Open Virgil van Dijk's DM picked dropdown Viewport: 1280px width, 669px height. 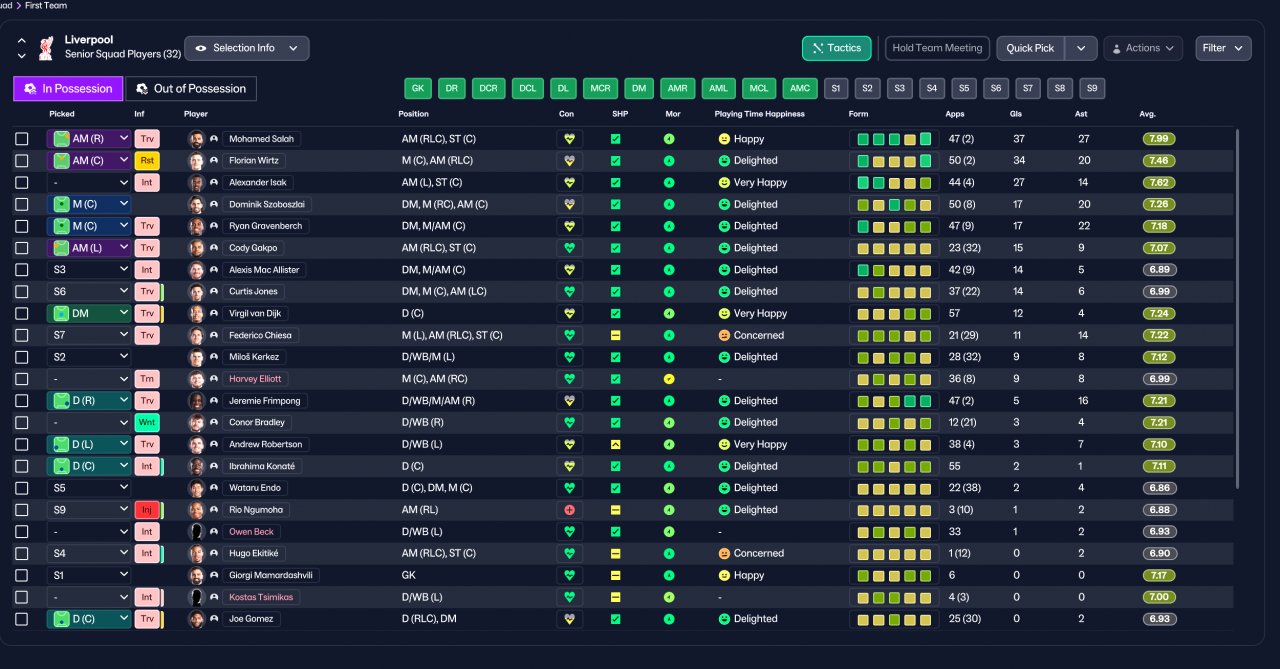(x=89, y=314)
